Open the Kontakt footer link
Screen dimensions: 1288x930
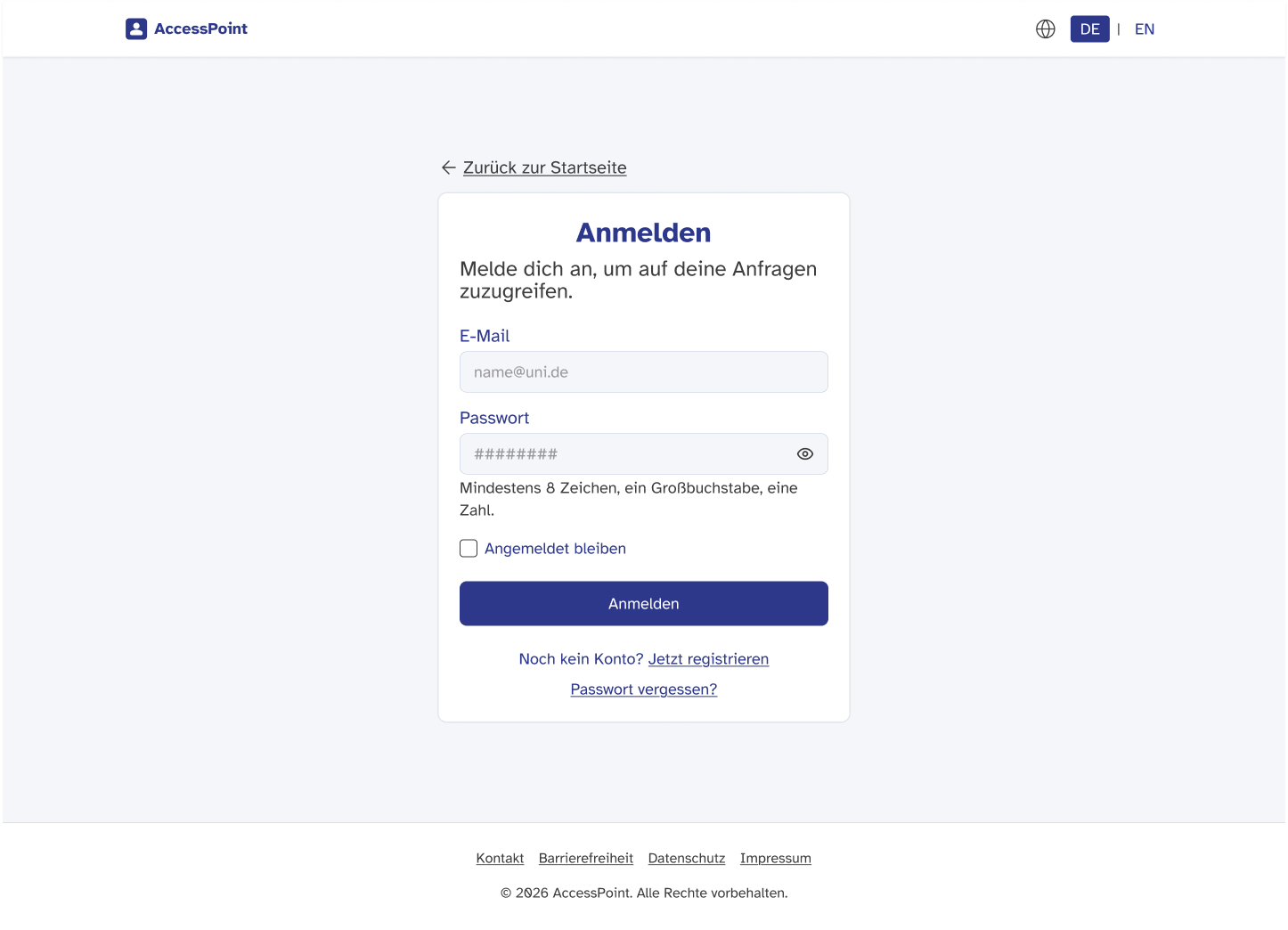(500, 859)
